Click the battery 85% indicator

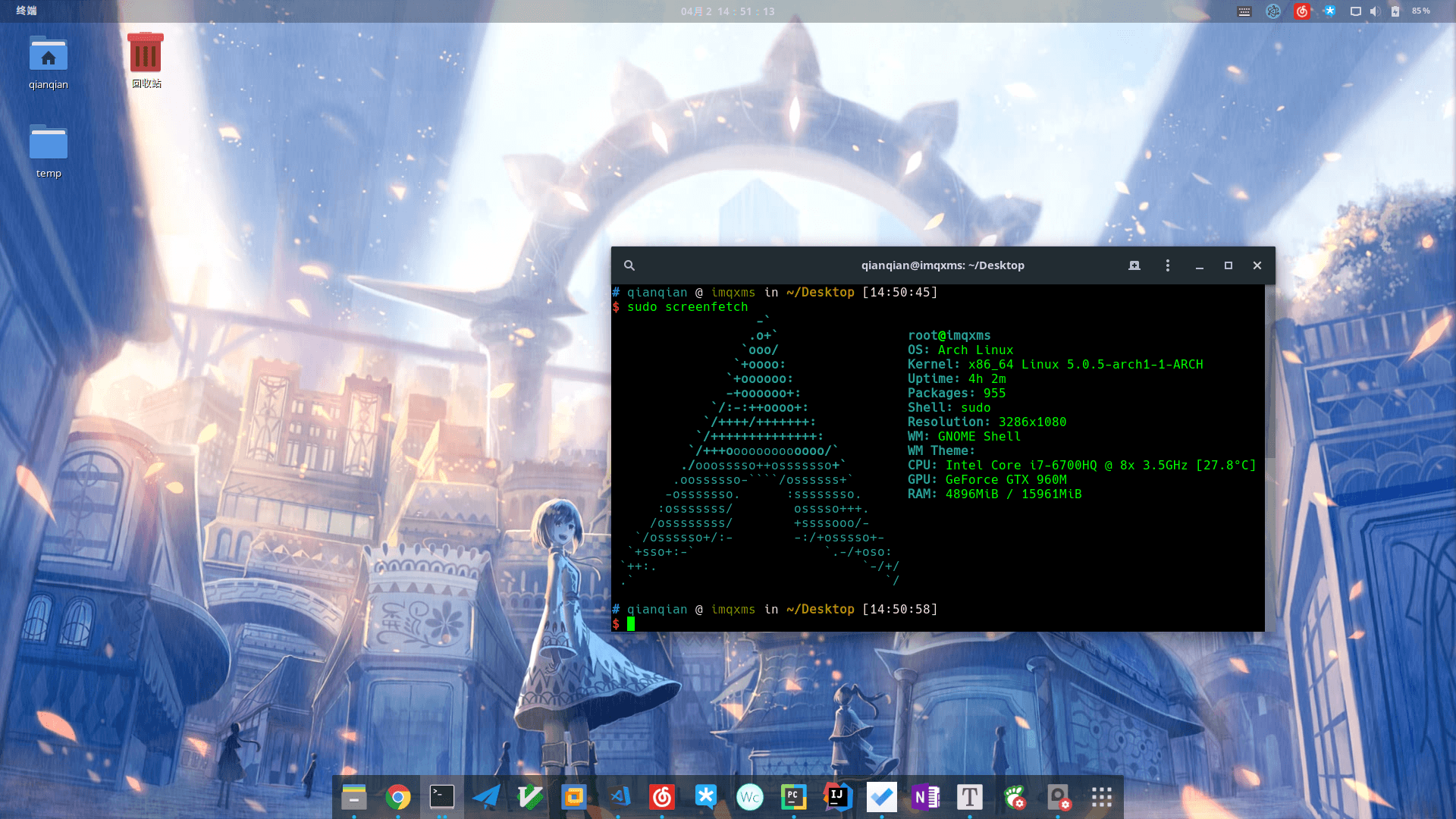(x=1411, y=11)
